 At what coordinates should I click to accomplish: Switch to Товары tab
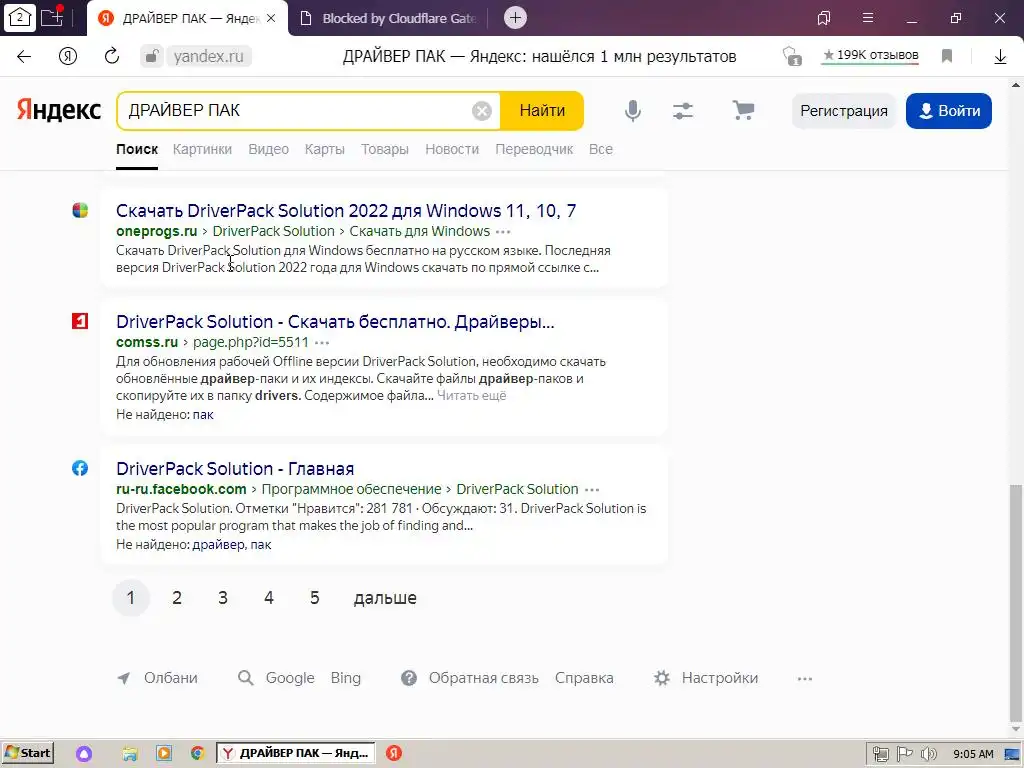click(x=385, y=150)
